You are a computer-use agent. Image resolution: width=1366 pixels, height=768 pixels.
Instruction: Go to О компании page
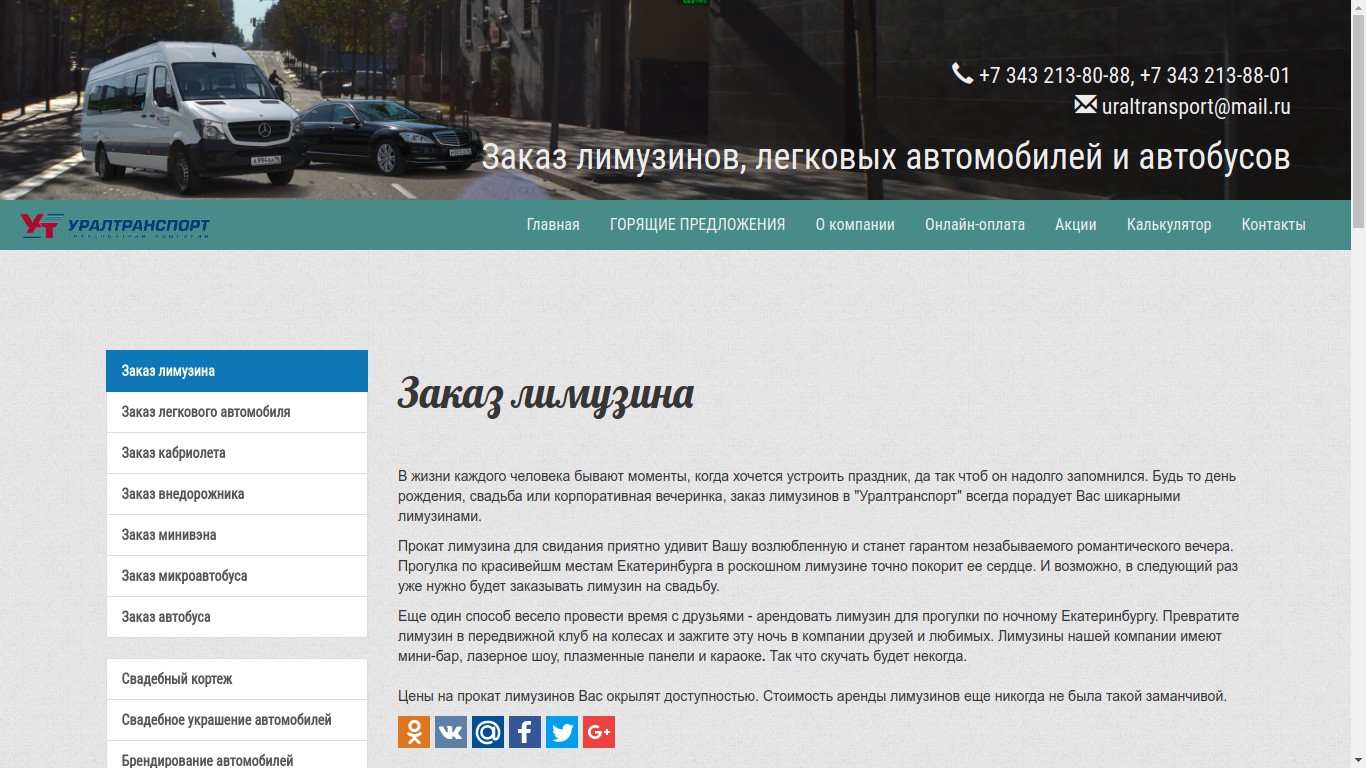point(855,225)
